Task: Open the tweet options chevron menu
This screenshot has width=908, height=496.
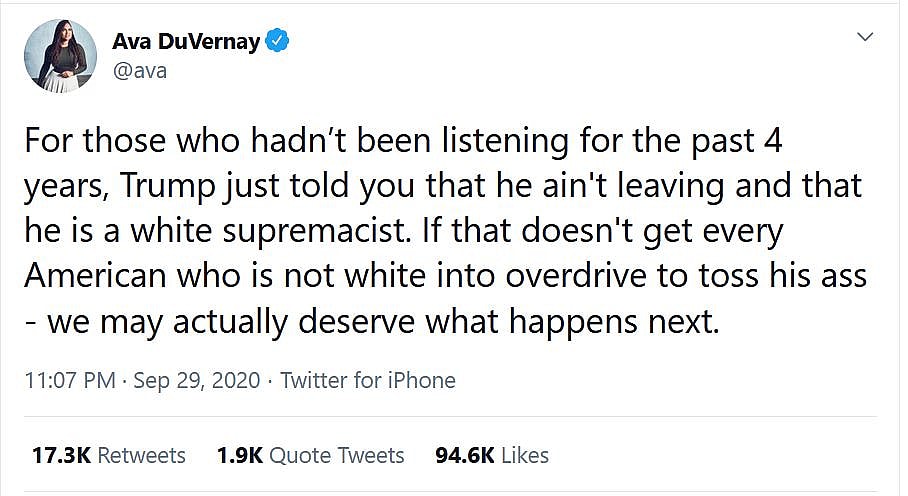Action: tap(865, 37)
